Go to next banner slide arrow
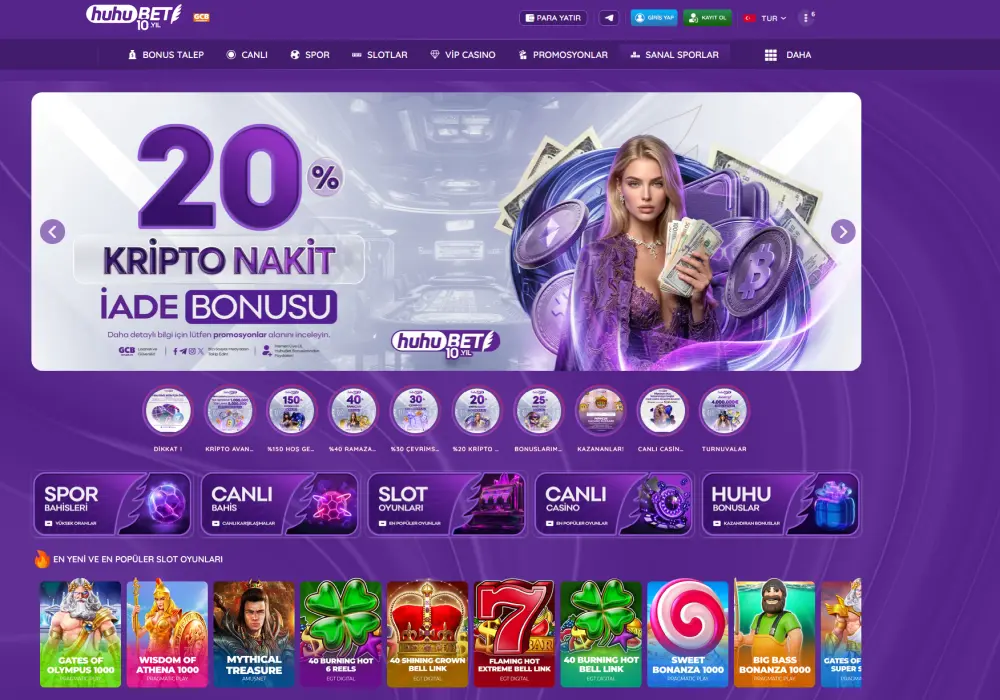The height and width of the screenshot is (700, 1000). pos(843,231)
